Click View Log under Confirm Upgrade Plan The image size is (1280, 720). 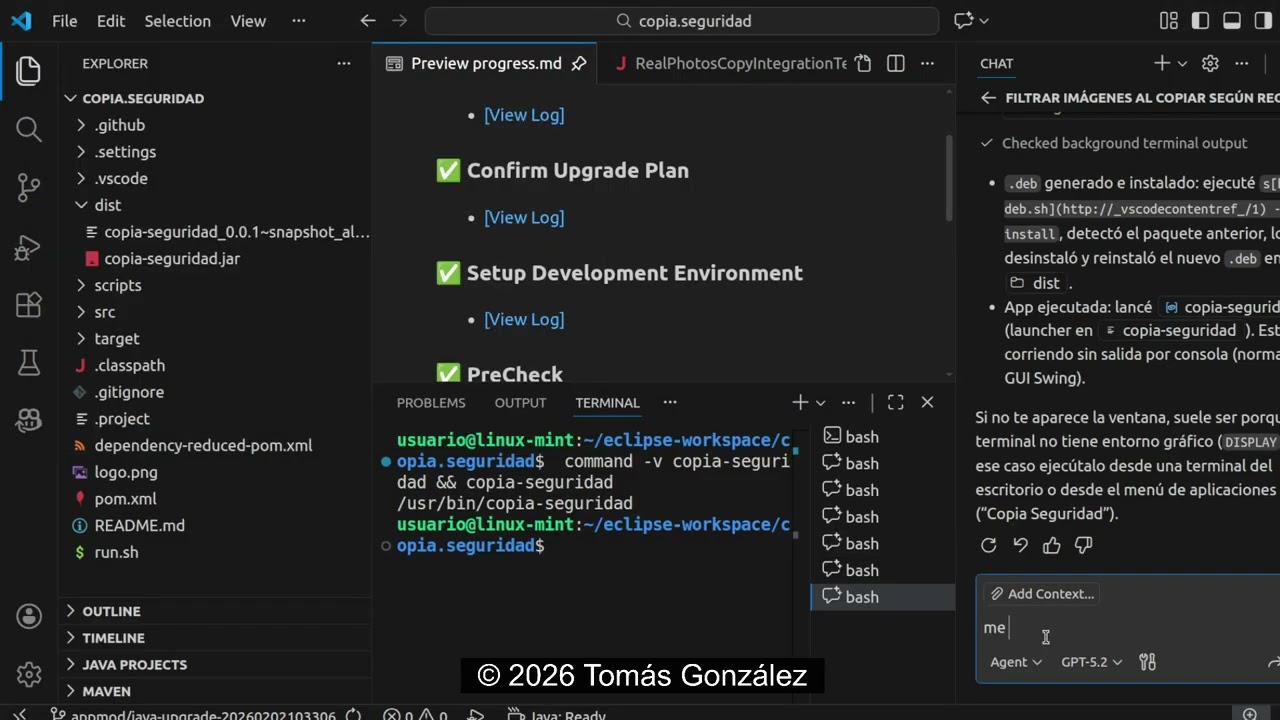point(524,217)
